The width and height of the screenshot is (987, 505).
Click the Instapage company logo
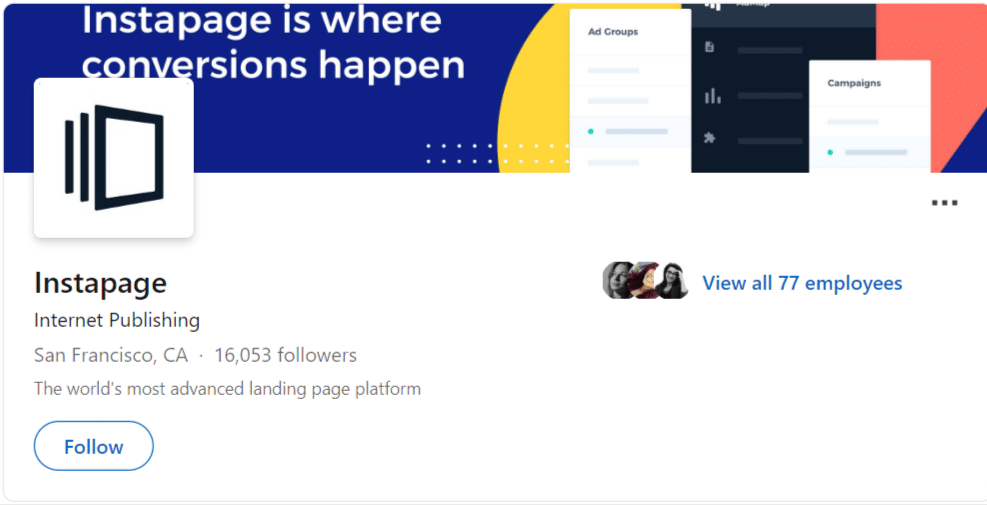(114, 158)
